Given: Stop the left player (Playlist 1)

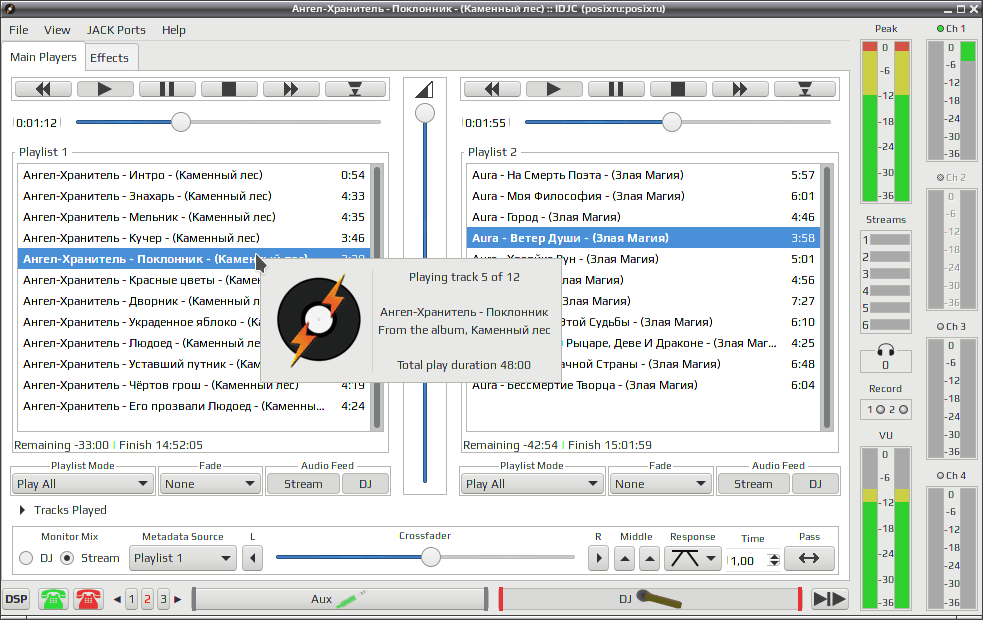Looking at the screenshot, I should [229, 89].
